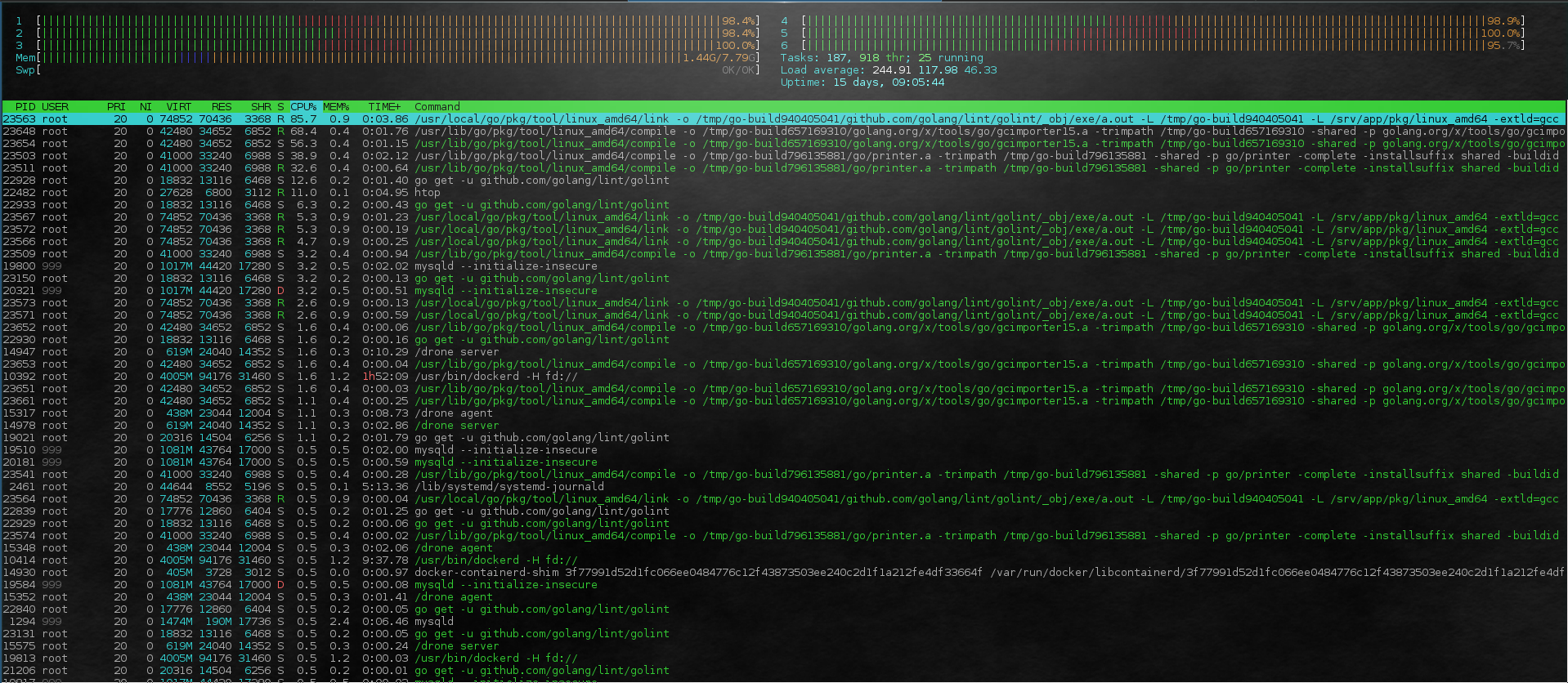
Task: Select the highlighted process row PID 23563
Action: [x=784, y=119]
